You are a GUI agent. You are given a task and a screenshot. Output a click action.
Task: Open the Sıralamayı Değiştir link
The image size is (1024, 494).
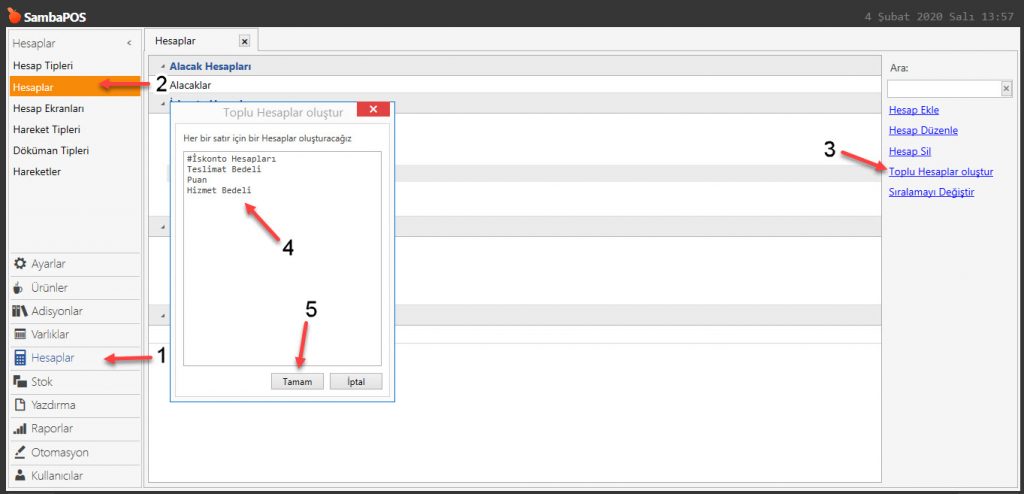click(931, 192)
